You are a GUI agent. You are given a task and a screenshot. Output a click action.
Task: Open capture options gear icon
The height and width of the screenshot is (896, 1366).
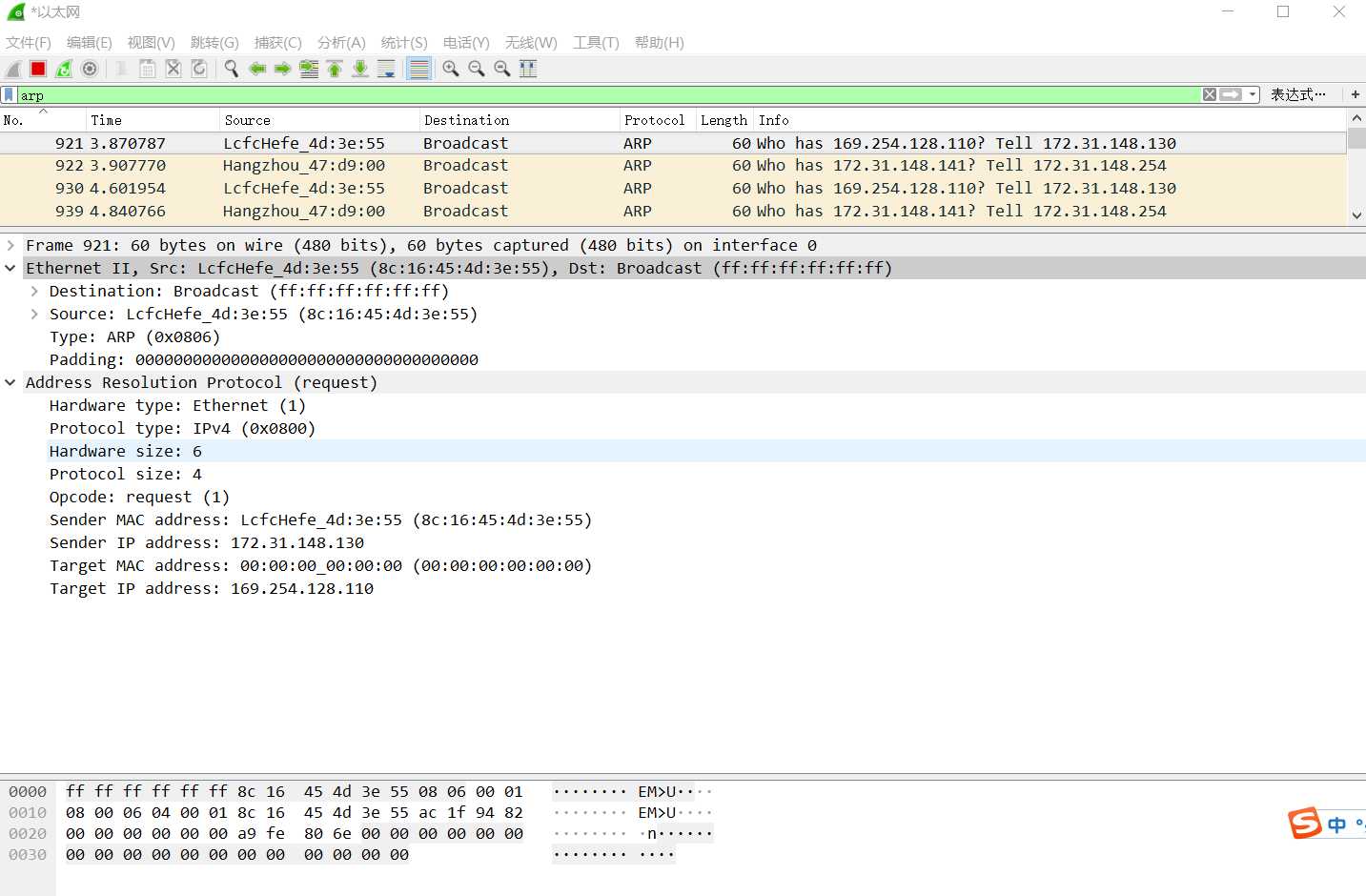click(90, 69)
